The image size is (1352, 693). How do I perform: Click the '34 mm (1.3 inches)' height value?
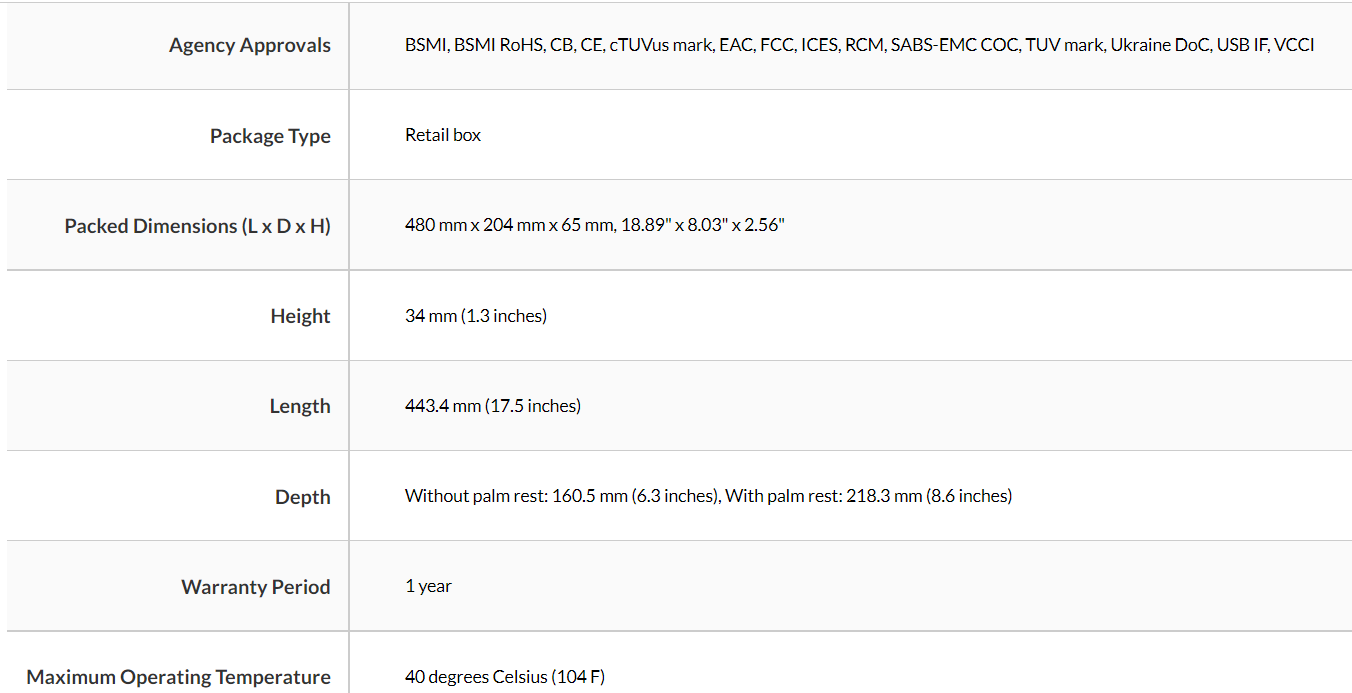pyautogui.click(x=476, y=316)
